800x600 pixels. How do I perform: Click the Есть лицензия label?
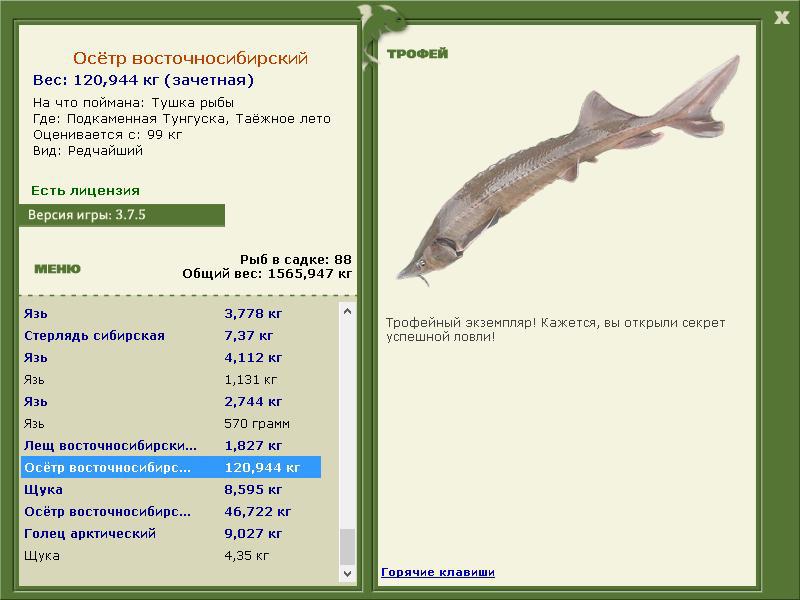pyautogui.click(x=85, y=190)
